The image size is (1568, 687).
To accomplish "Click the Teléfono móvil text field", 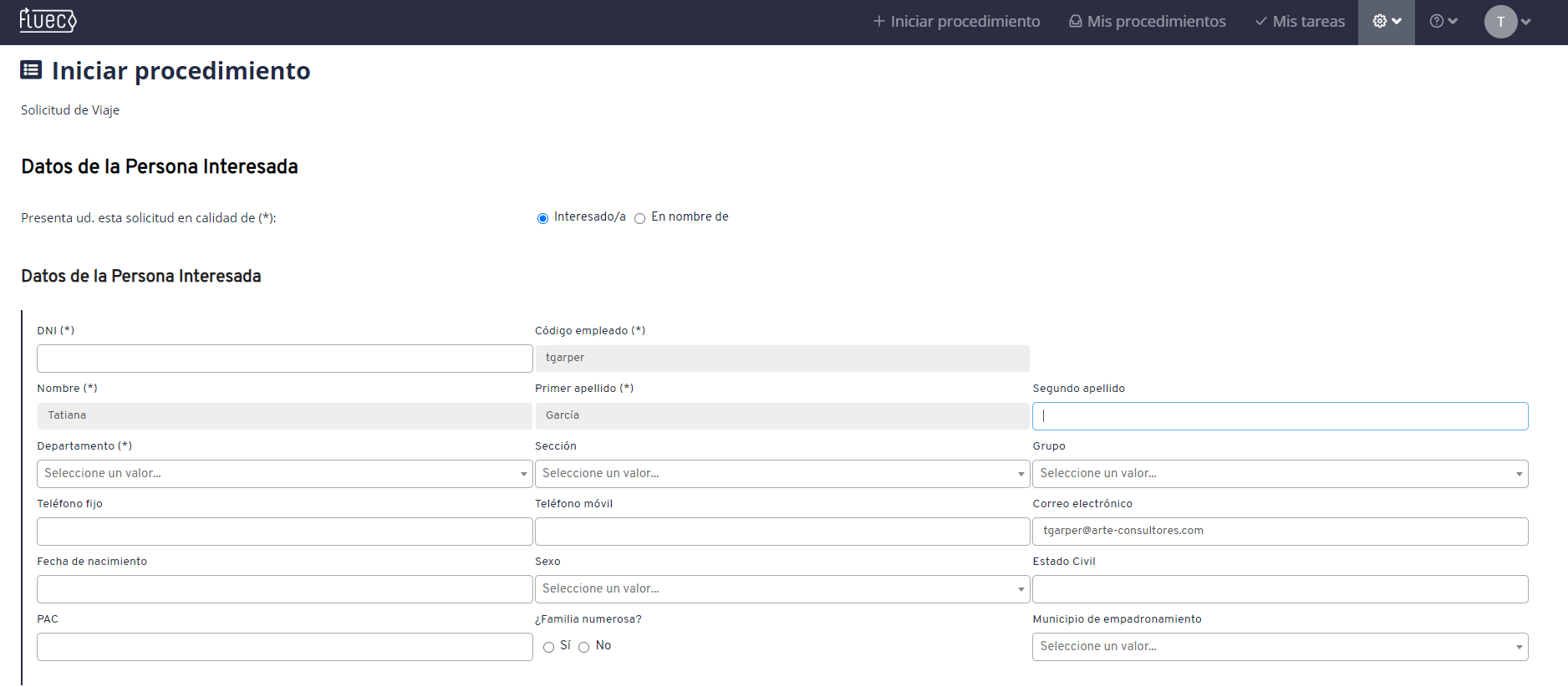I will [781, 532].
